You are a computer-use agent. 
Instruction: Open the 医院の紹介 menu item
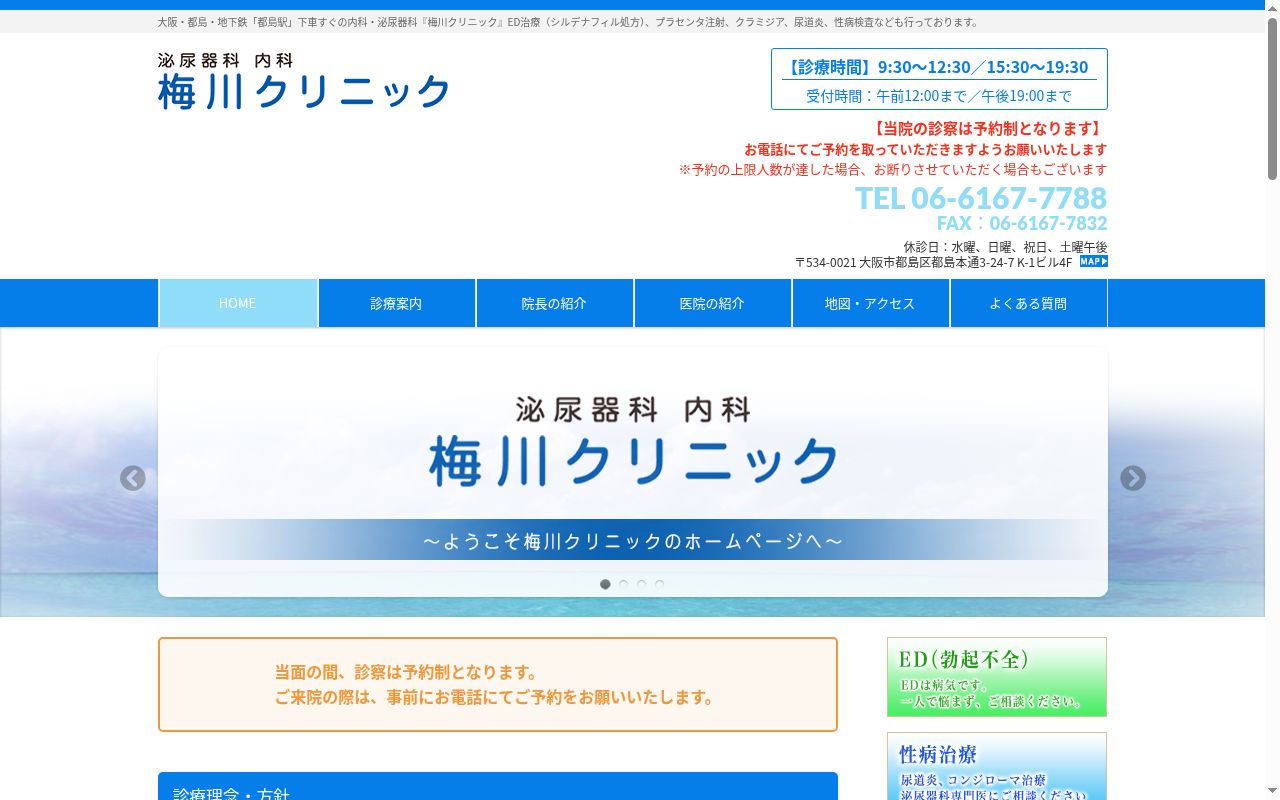pyautogui.click(x=712, y=303)
